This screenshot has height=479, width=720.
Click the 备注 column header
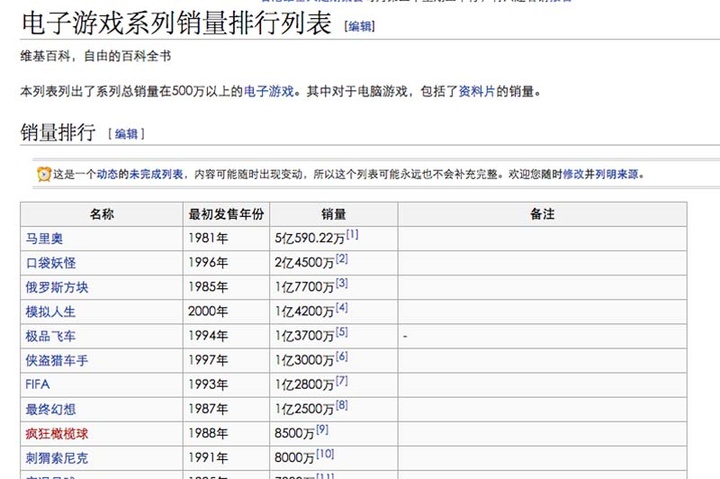pyautogui.click(x=543, y=214)
